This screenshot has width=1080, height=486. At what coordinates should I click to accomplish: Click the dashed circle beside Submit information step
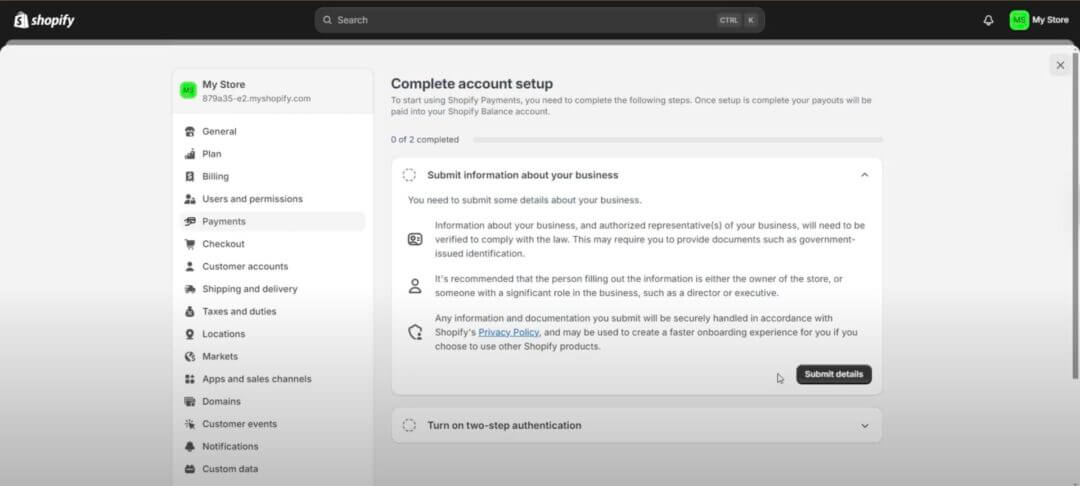click(x=409, y=175)
